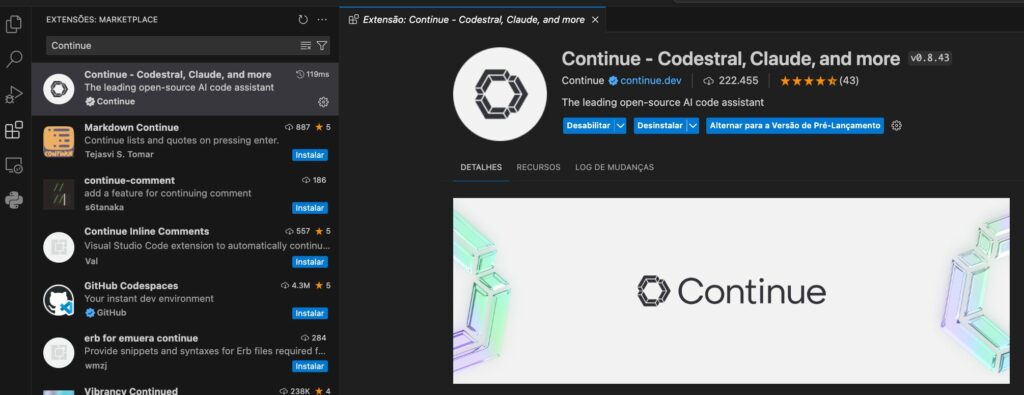Clear extensions search results icon
This screenshot has width=1024, height=395.
coord(306,46)
